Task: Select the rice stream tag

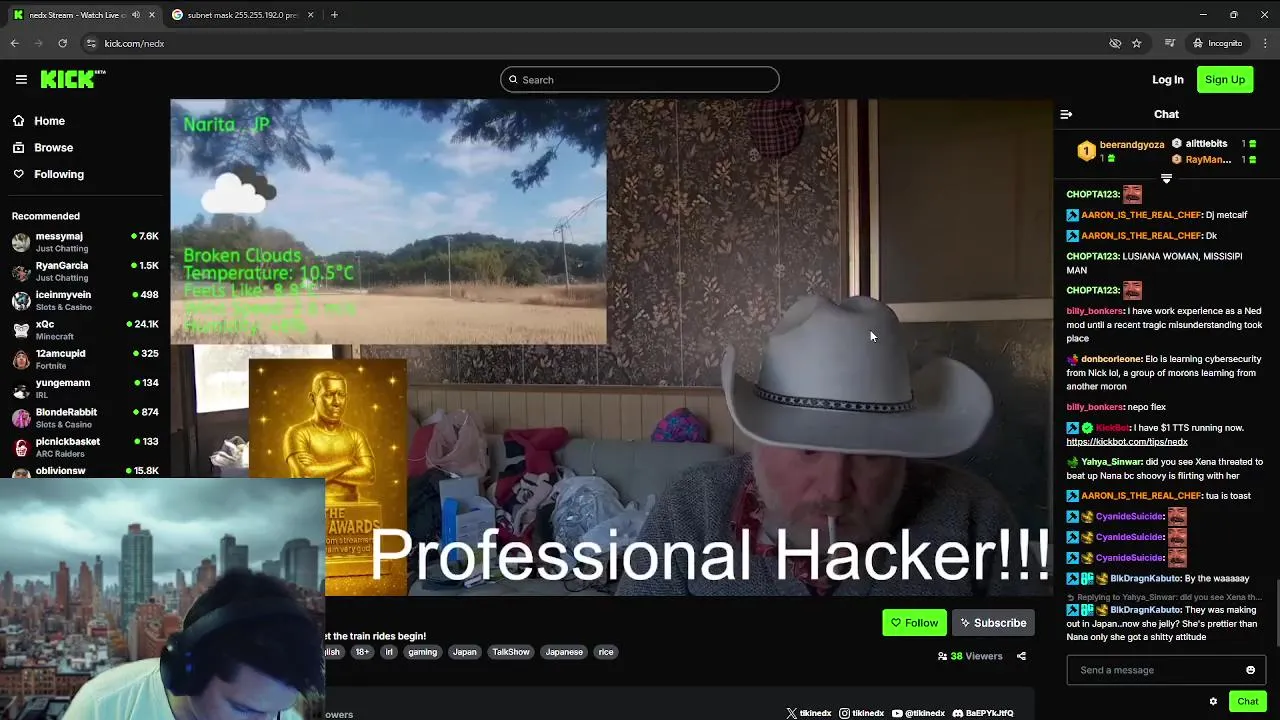Action: pyautogui.click(x=606, y=652)
